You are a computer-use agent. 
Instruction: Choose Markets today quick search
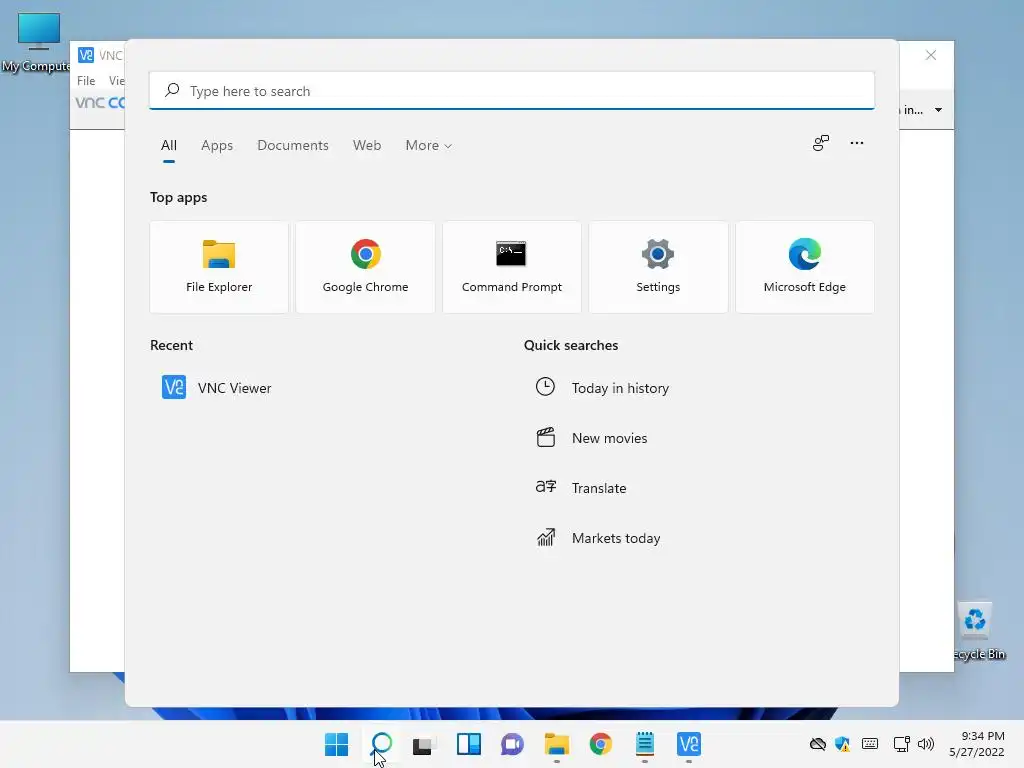598,538
